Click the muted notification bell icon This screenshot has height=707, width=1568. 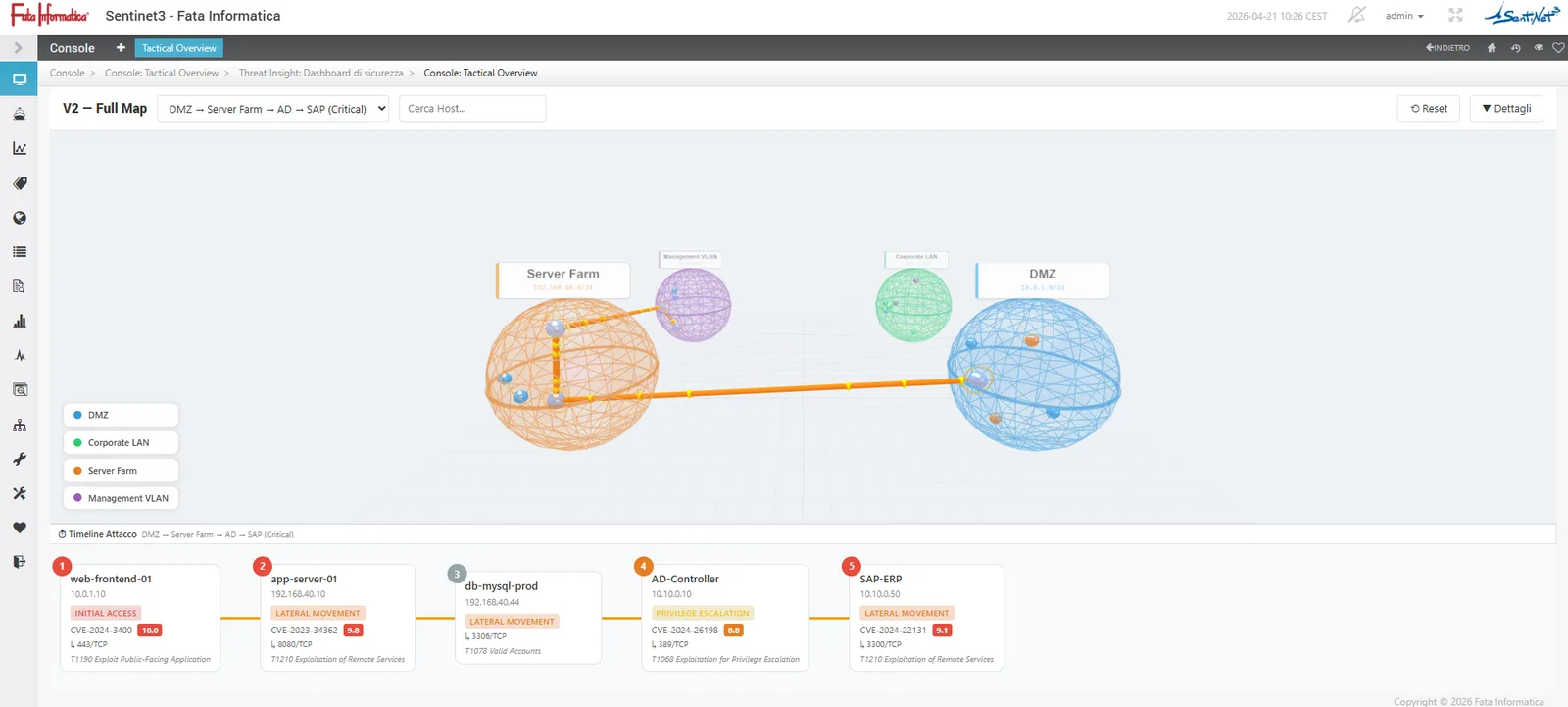coord(1357,15)
